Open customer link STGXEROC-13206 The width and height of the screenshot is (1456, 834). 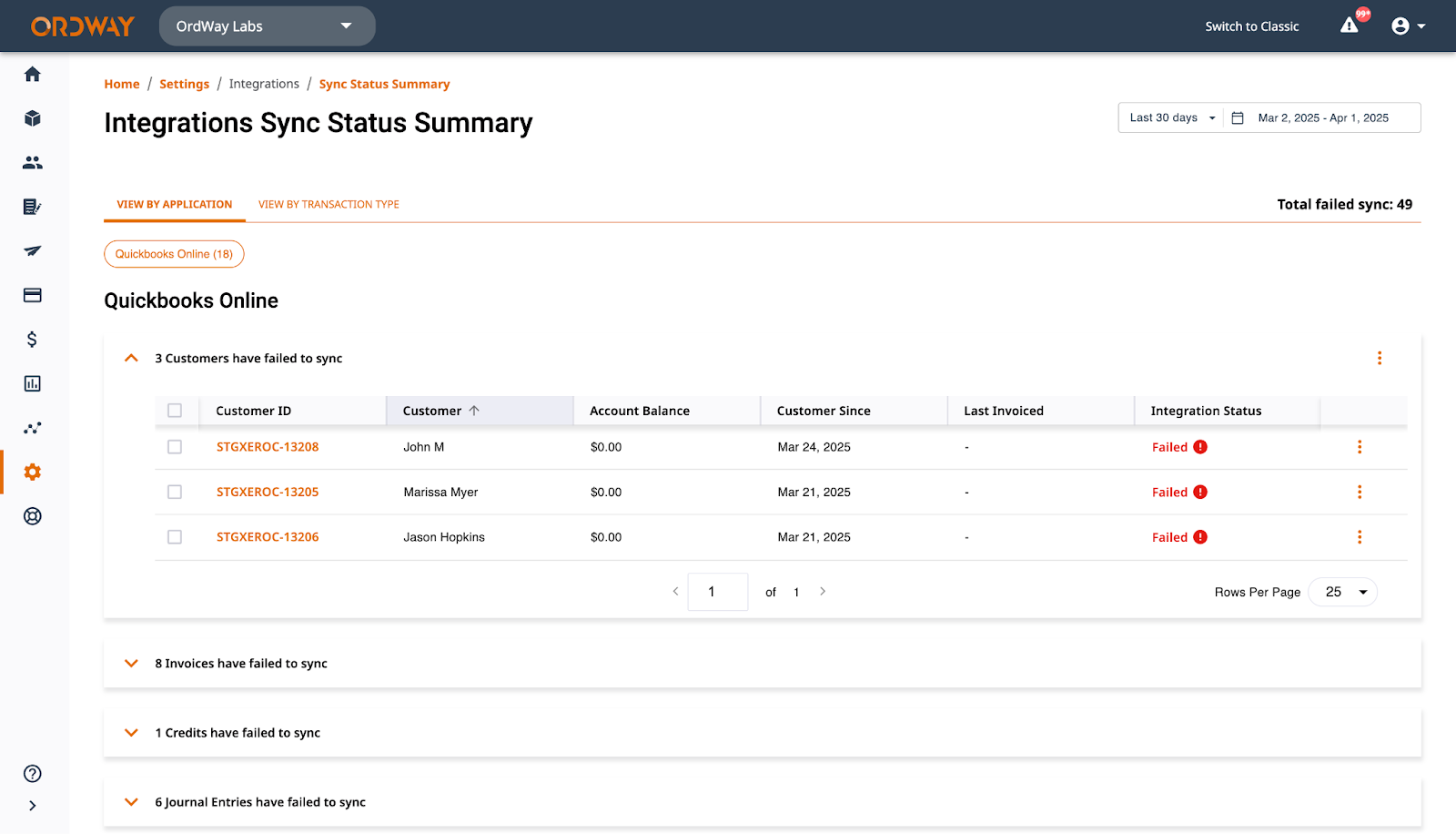pyautogui.click(x=268, y=537)
